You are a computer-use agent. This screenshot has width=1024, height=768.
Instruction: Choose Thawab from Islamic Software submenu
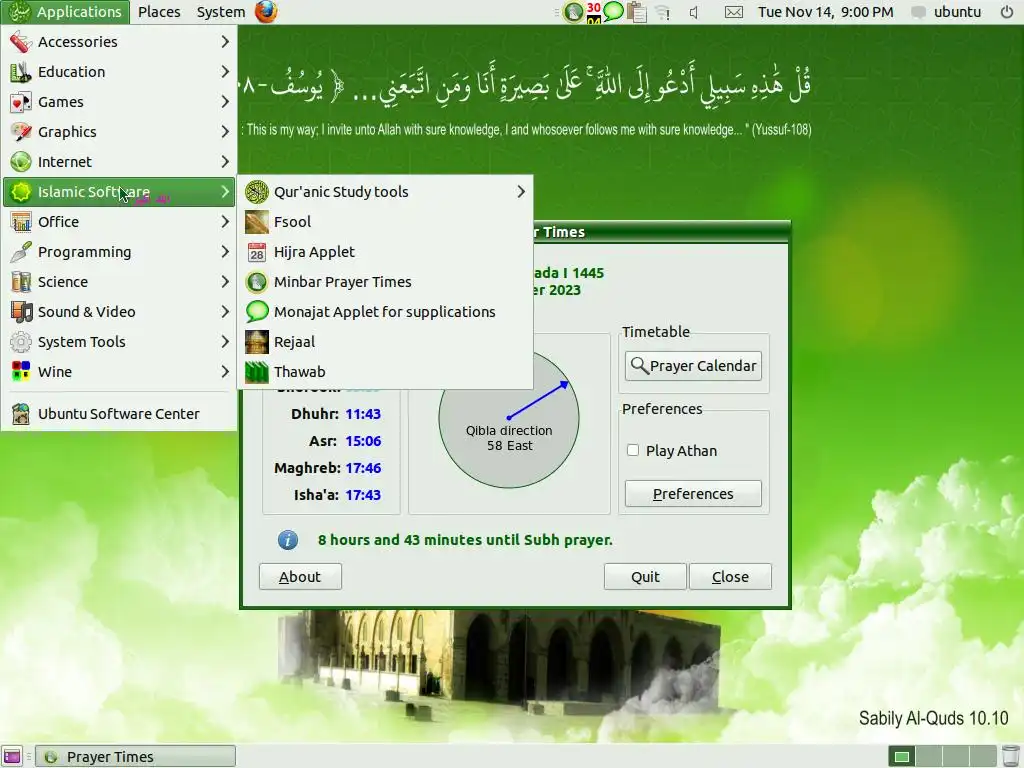tap(385, 372)
